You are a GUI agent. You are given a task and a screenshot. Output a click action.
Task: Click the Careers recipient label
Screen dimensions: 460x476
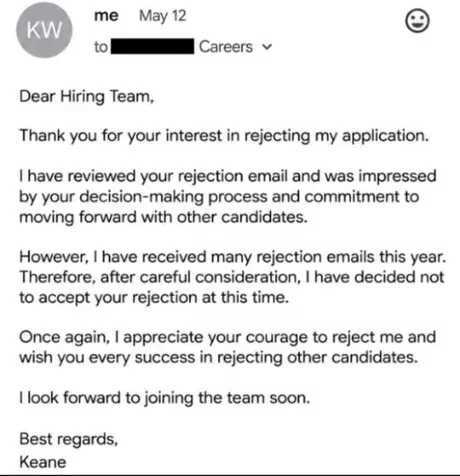pos(226,47)
